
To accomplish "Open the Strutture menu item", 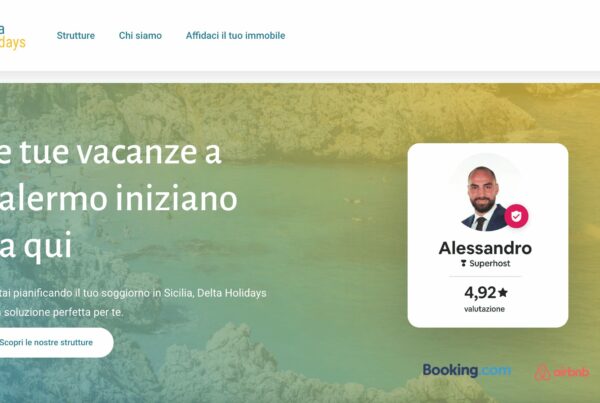I will pos(76,36).
